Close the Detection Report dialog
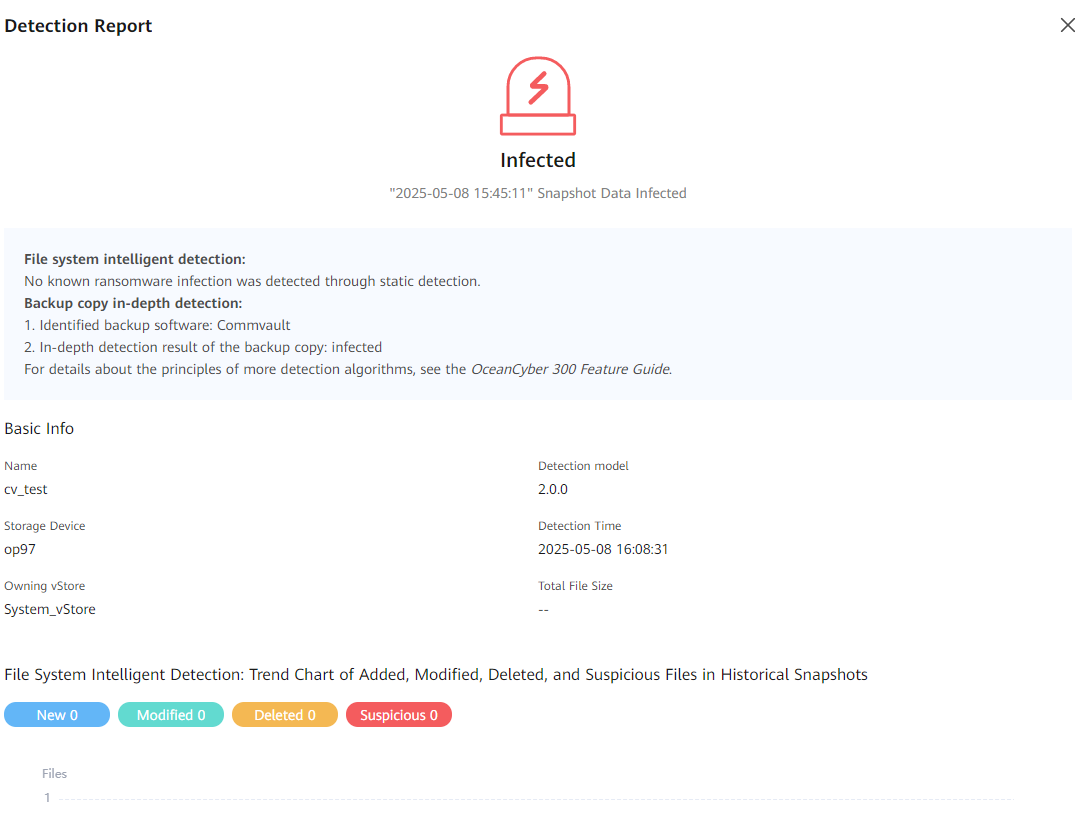The width and height of the screenshot is (1081, 817). 1067,26
